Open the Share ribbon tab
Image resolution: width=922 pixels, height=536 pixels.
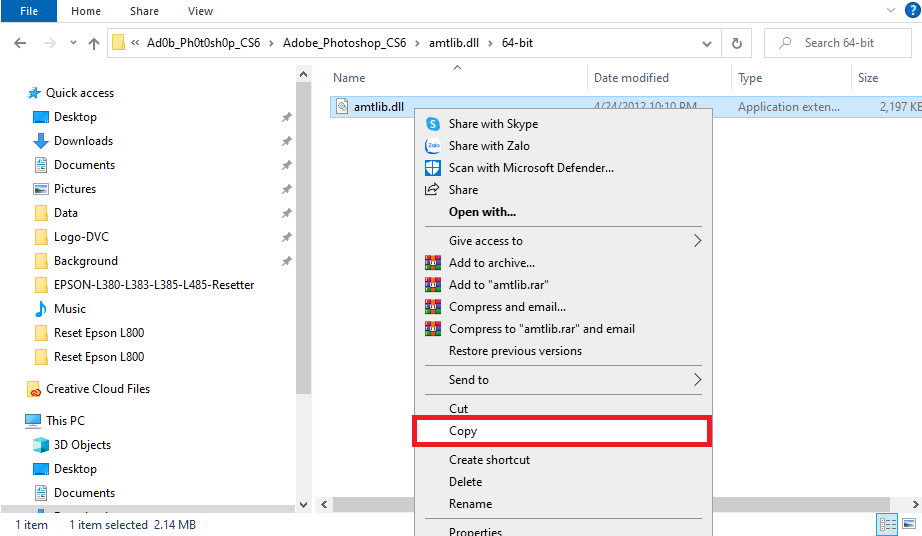[144, 11]
